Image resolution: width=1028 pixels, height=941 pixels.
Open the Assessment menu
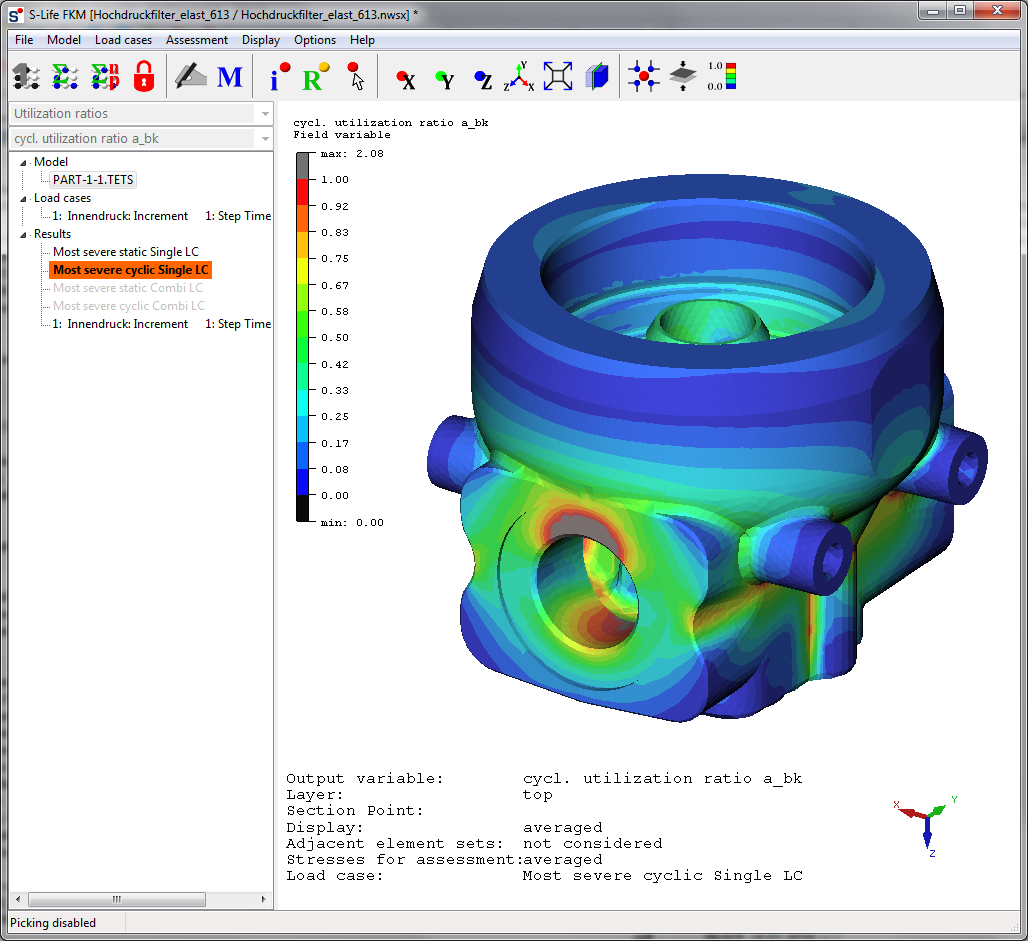(x=197, y=40)
